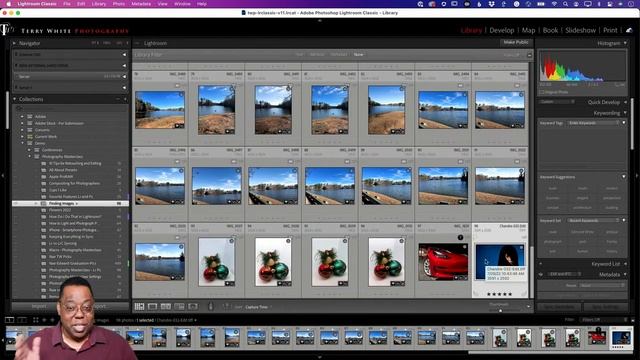Select the red car photo thumbnail
Image resolution: width=640 pixels, height=360 pixels.
443,262
